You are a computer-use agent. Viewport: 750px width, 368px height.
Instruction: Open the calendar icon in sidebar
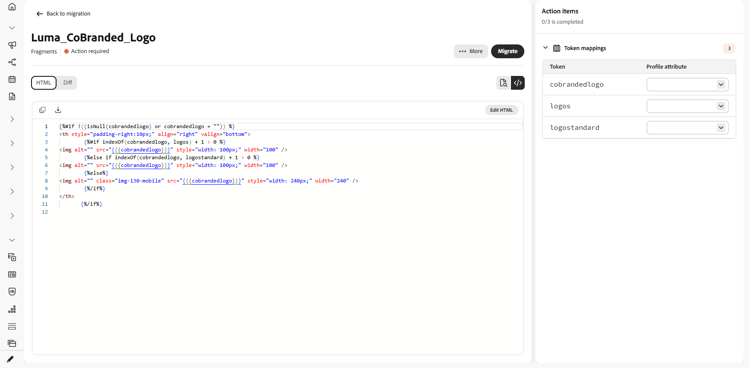tap(12, 79)
